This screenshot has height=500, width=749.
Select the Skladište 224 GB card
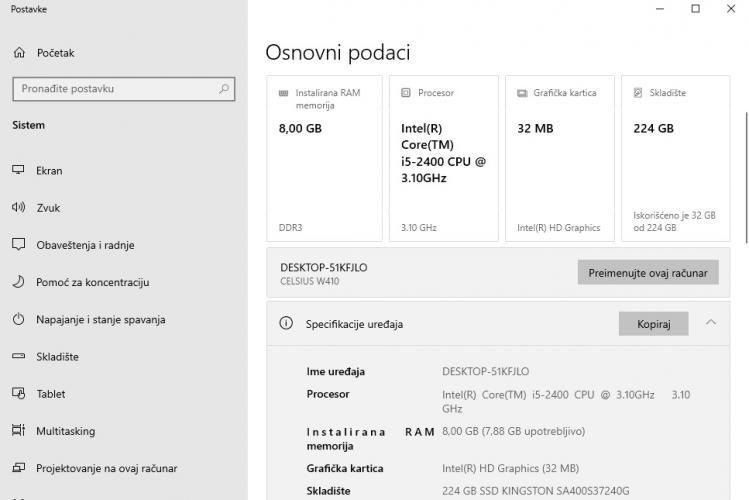tap(675, 158)
